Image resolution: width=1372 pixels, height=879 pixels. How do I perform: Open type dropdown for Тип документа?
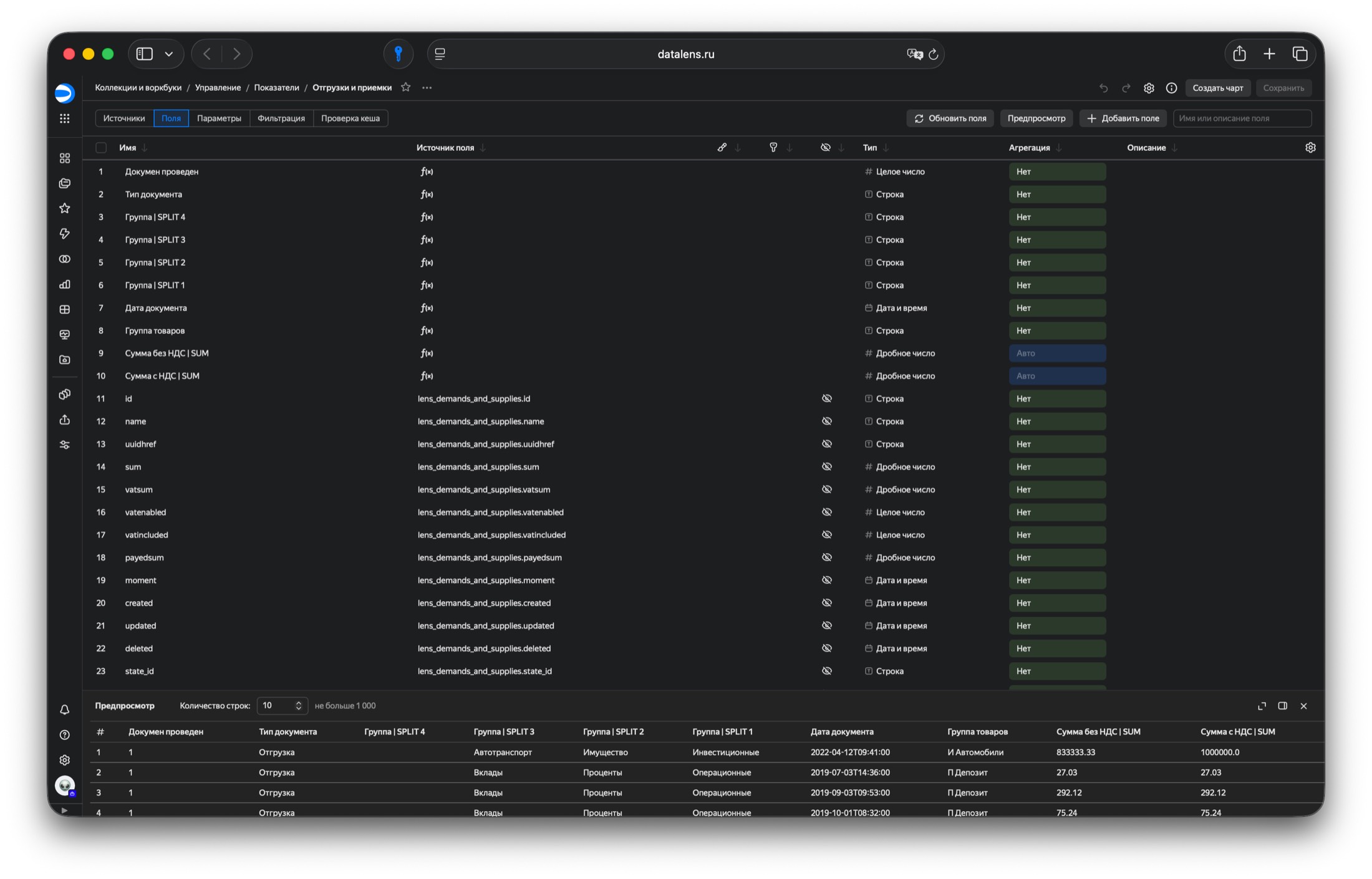[884, 195]
